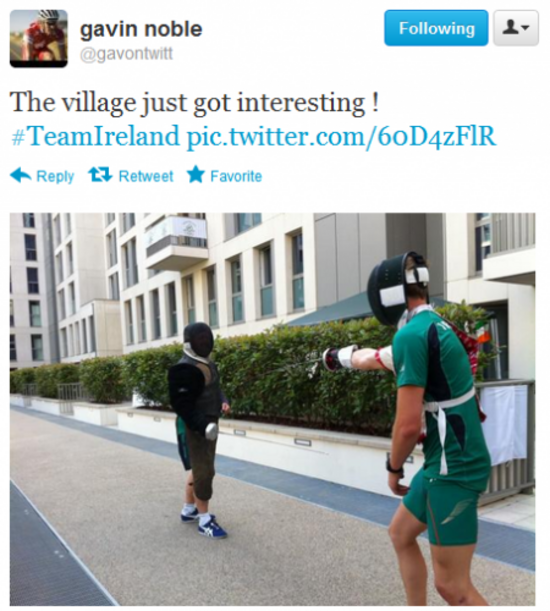Open the pic.twitter.com/60D4zFlR link
Viewport: 550px width, 611px height.
coord(341,137)
